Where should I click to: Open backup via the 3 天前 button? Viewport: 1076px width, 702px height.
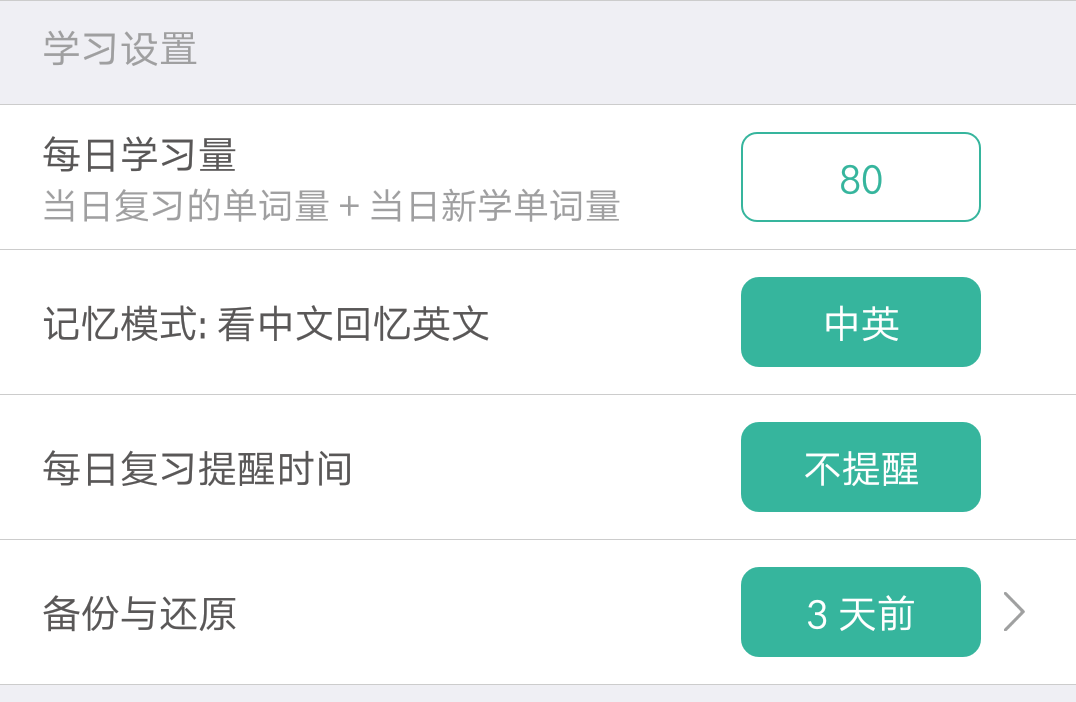[x=861, y=611]
